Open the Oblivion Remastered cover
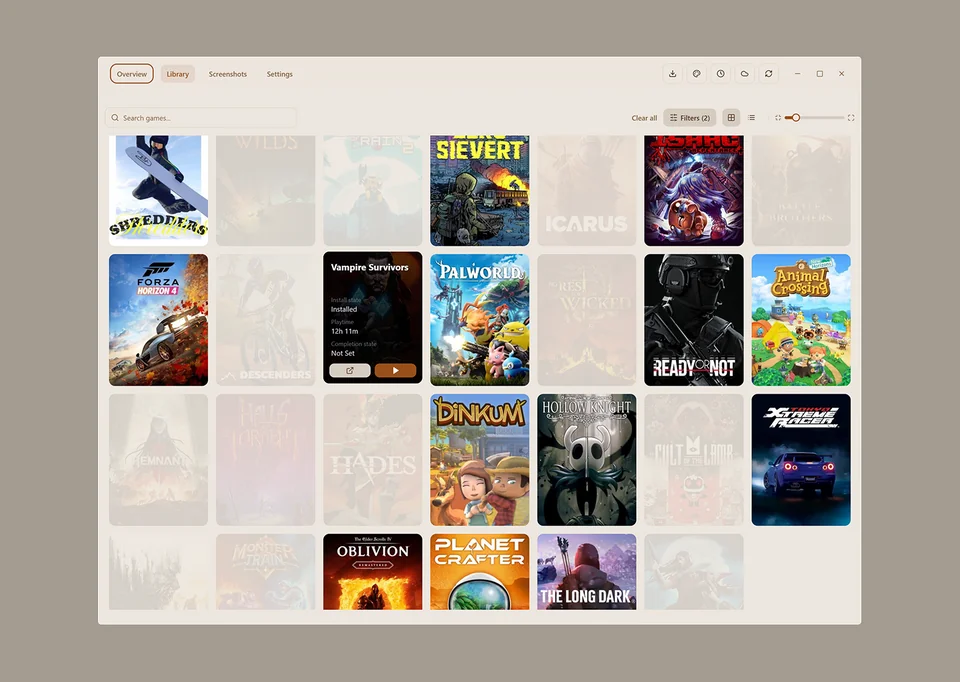This screenshot has height=682, width=960. pos(373,571)
